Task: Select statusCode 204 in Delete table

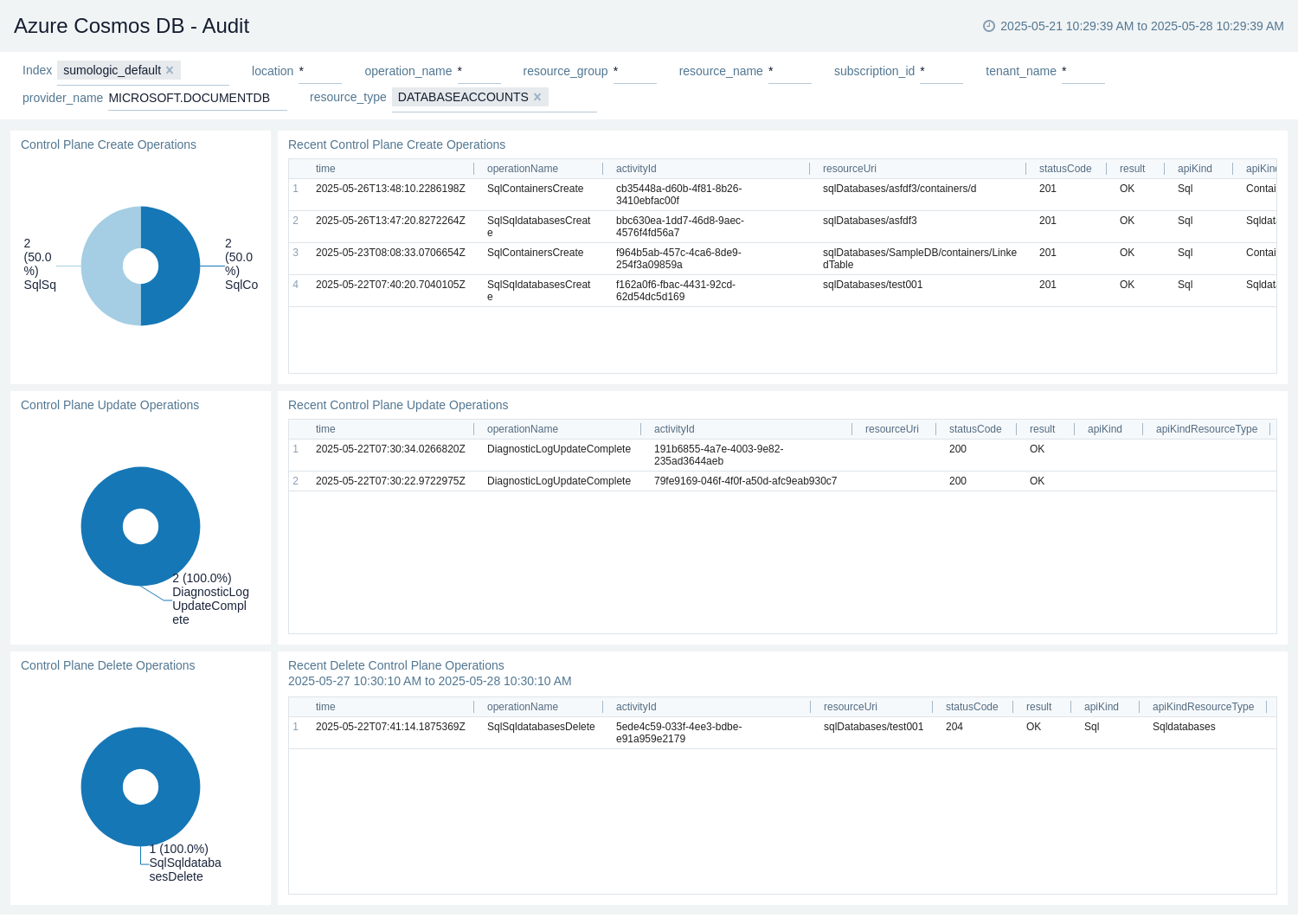Action: click(x=954, y=727)
